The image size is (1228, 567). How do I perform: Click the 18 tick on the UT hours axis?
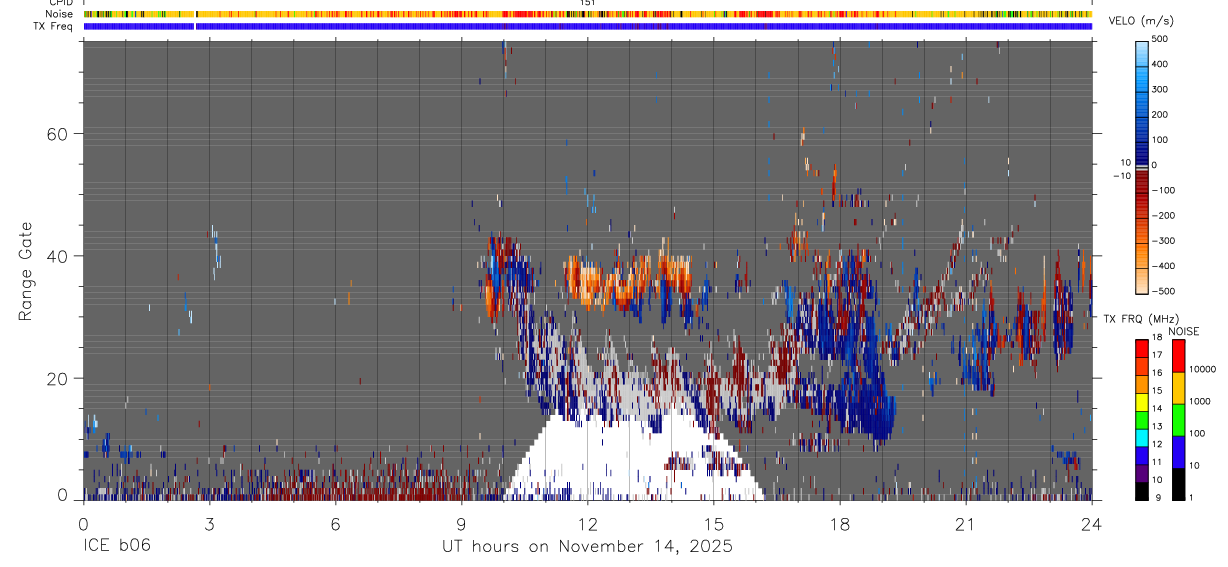[x=839, y=524]
